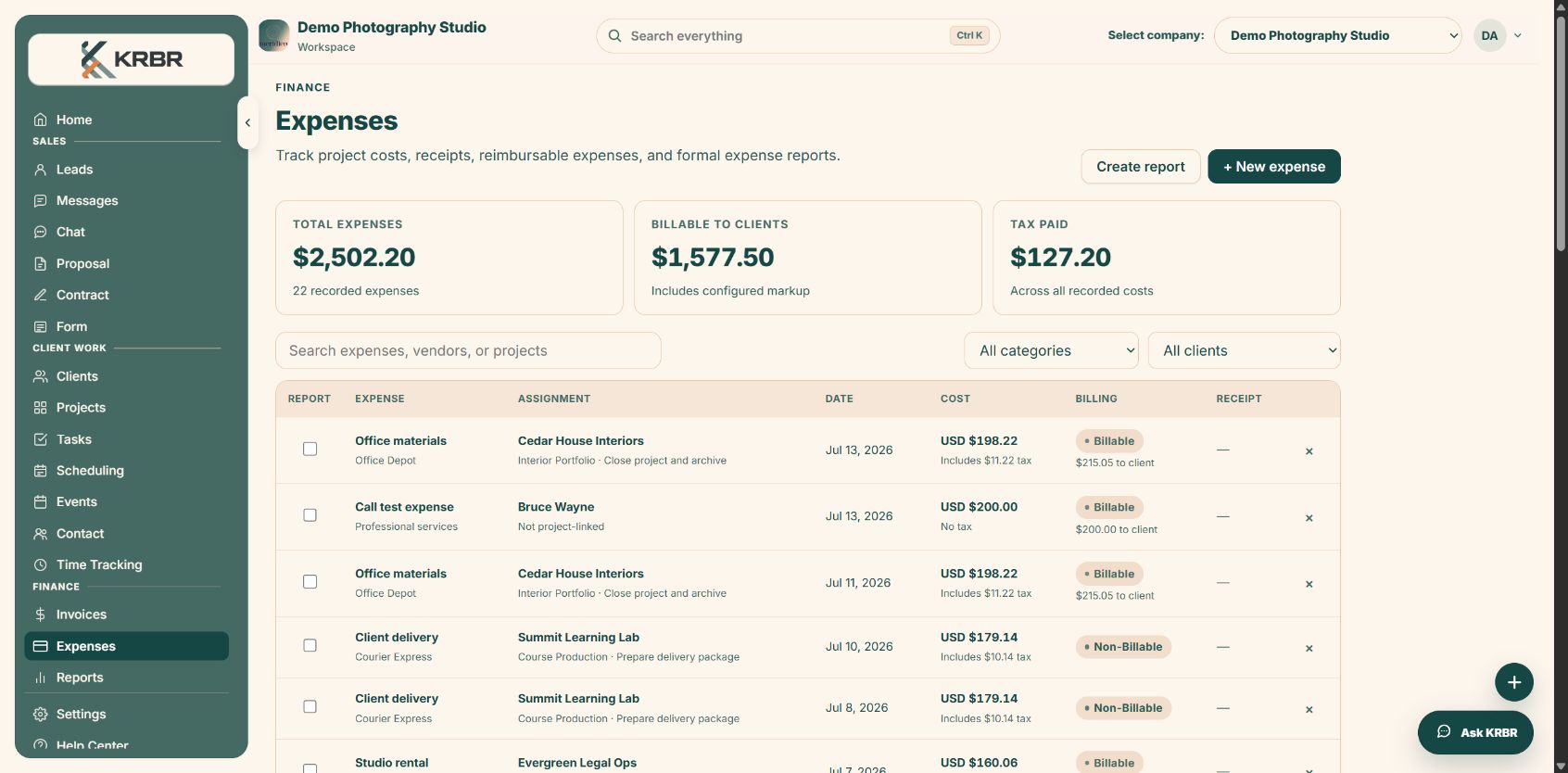Check the Jul 10 Client delivery checkbox
The height and width of the screenshot is (773, 1568).
pos(310,646)
